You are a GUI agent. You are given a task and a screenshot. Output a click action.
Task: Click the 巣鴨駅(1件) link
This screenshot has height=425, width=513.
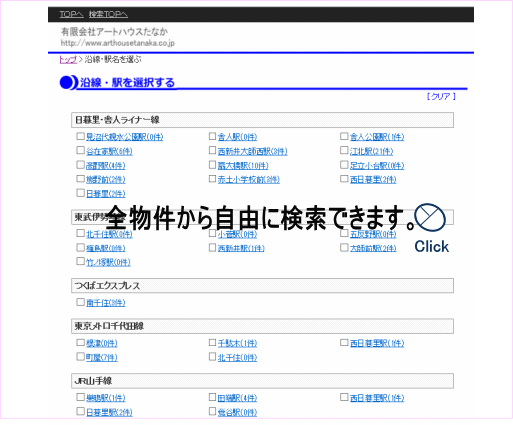tap(106, 398)
